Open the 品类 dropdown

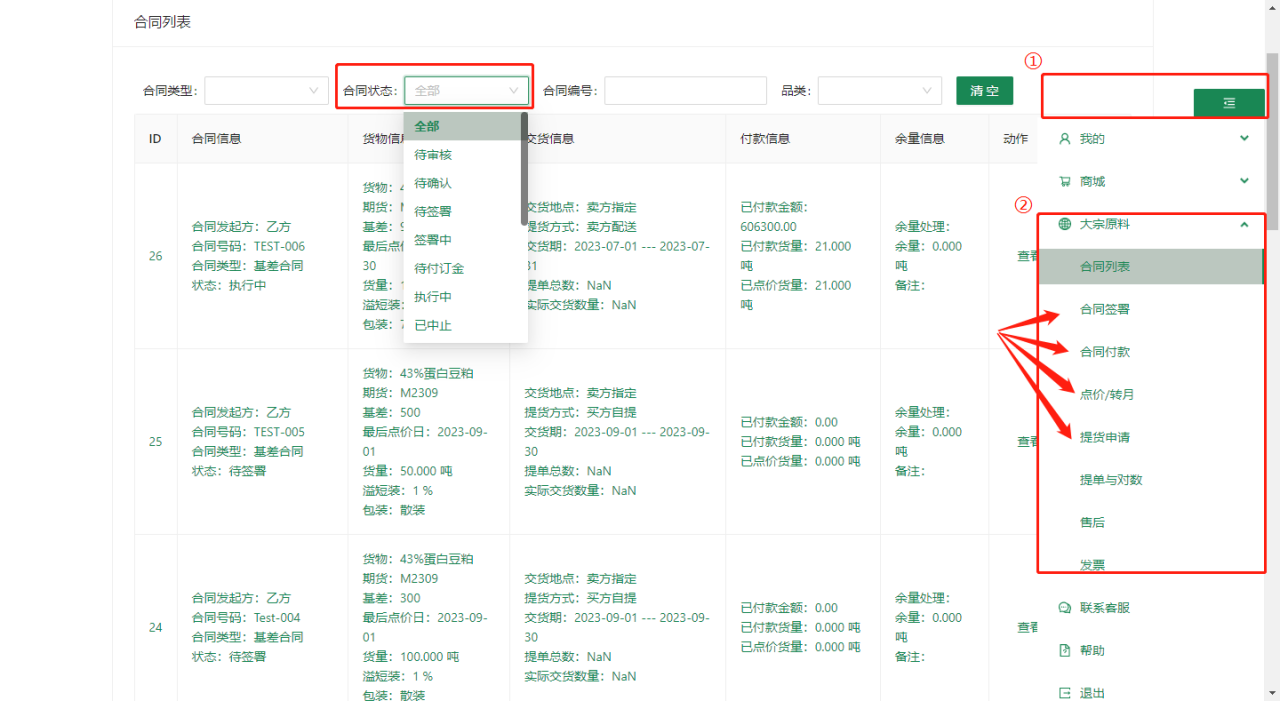(x=880, y=90)
